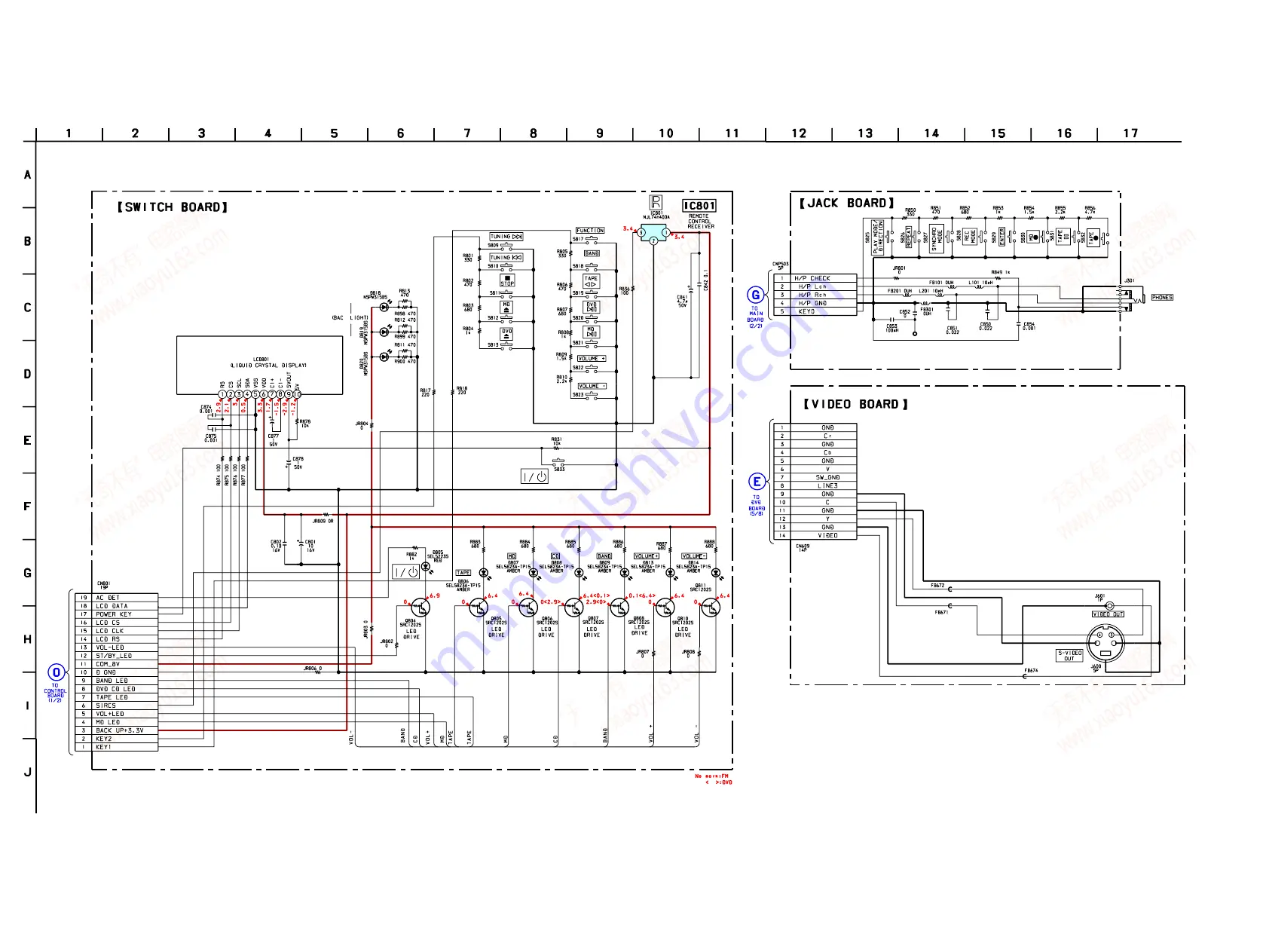
Task: Click the REPEAT switch label
Action: point(909,237)
